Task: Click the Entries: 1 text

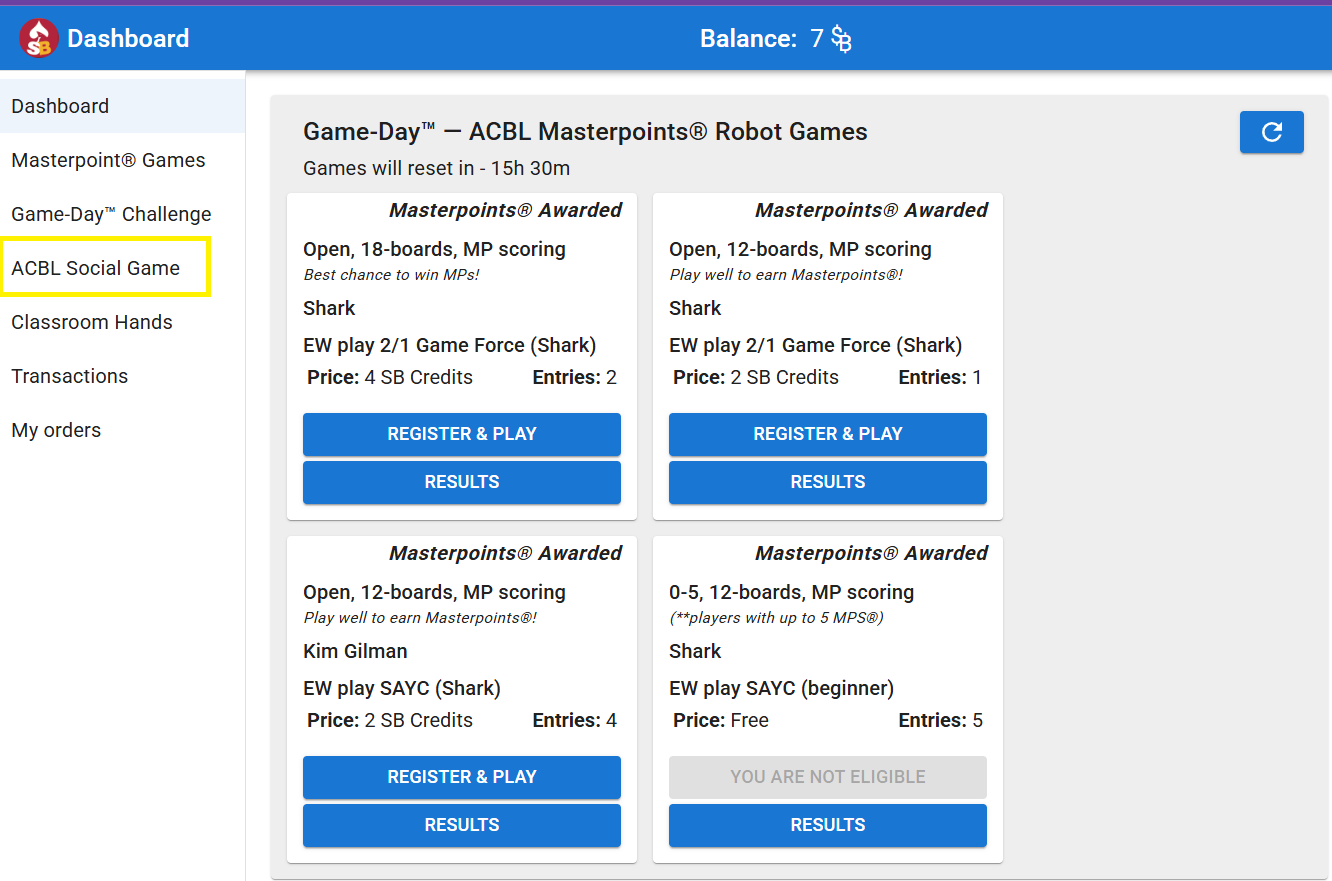Action: [940, 377]
